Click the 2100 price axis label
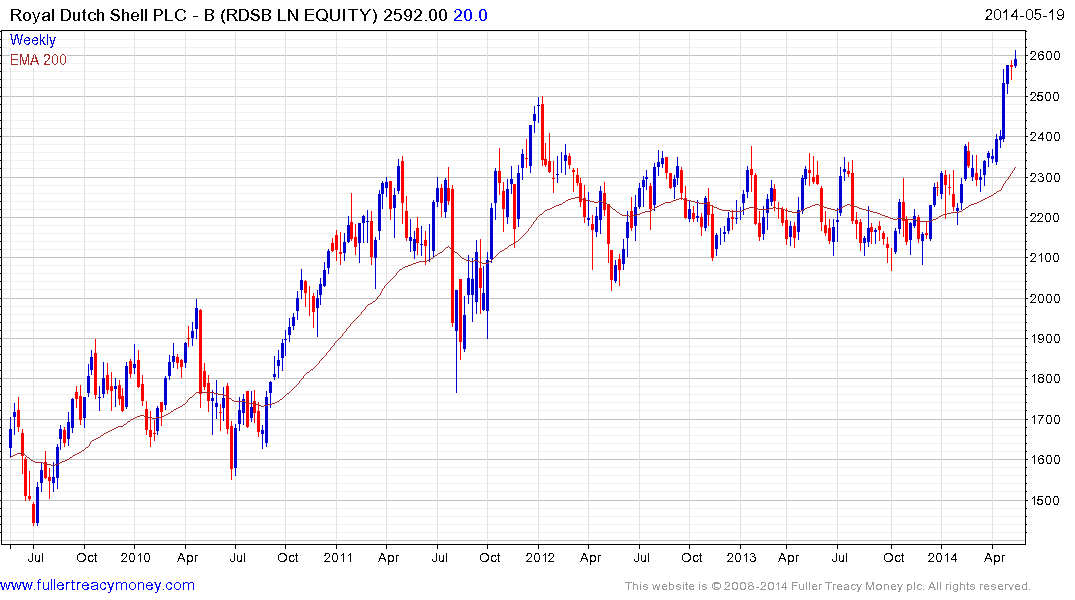Image resolution: width=1075 pixels, height=600 pixels. 1045,258
